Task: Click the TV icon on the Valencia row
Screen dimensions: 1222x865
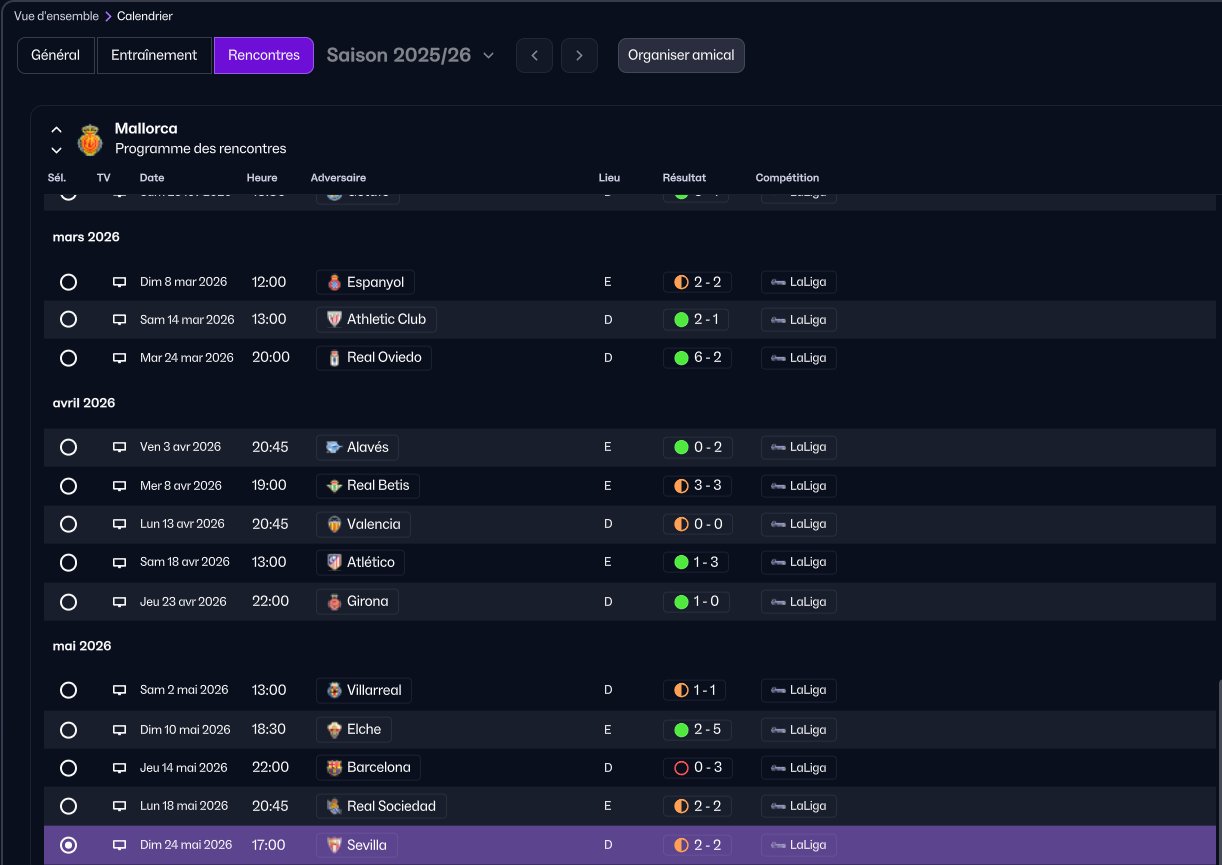Action: click(119, 524)
